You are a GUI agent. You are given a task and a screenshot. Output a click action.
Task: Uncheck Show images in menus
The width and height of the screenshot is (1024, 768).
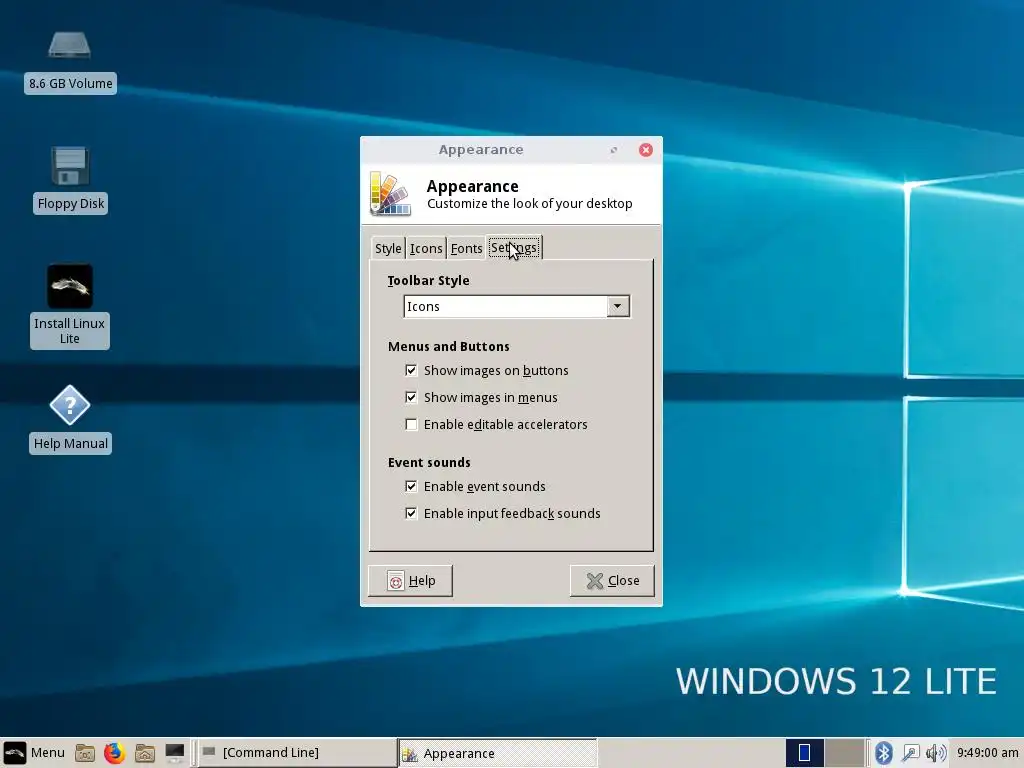point(411,397)
